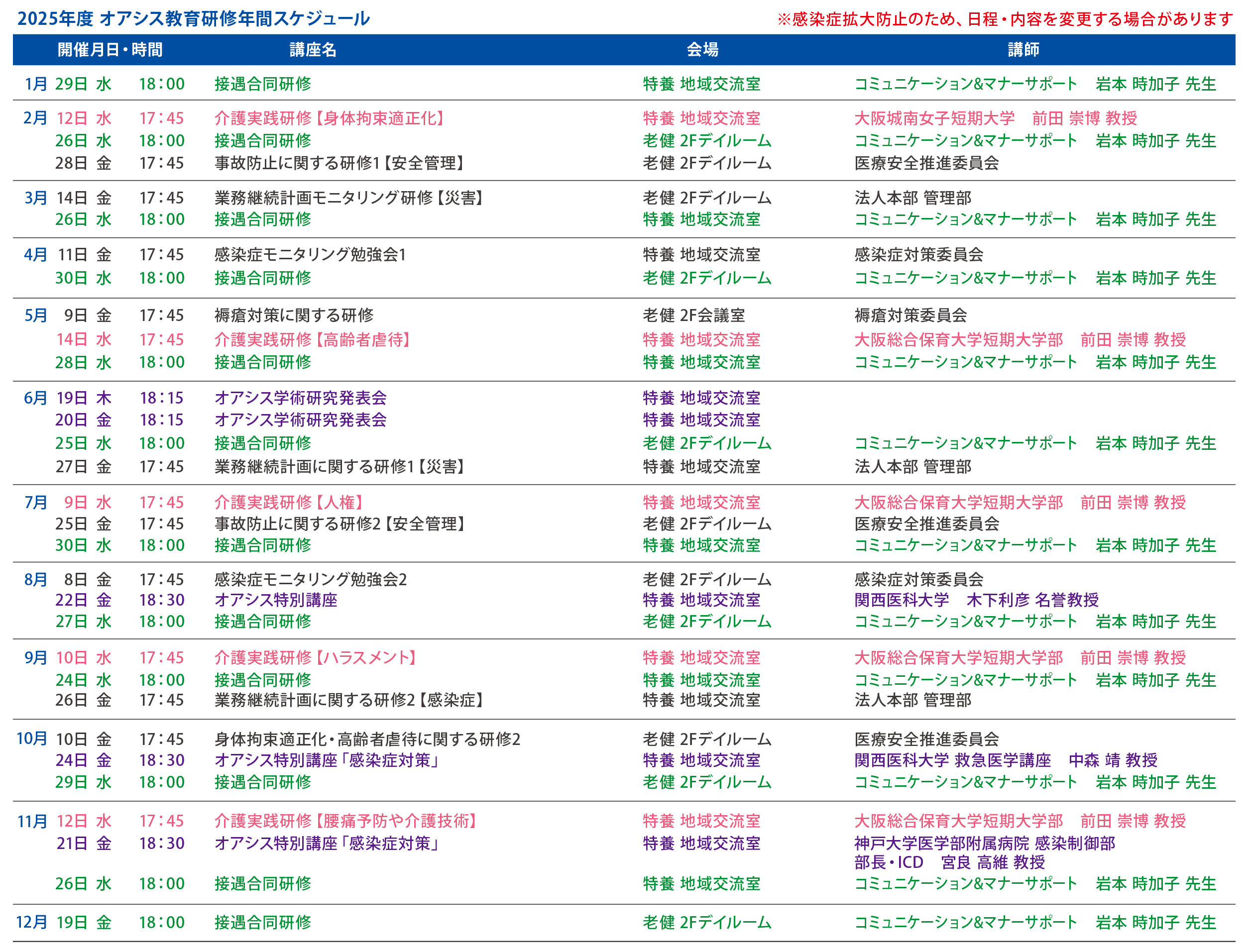Click 身体拘束適正化・高齢者虐待に関する研修2 entry
The image size is (1249, 952).
[367, 739]
